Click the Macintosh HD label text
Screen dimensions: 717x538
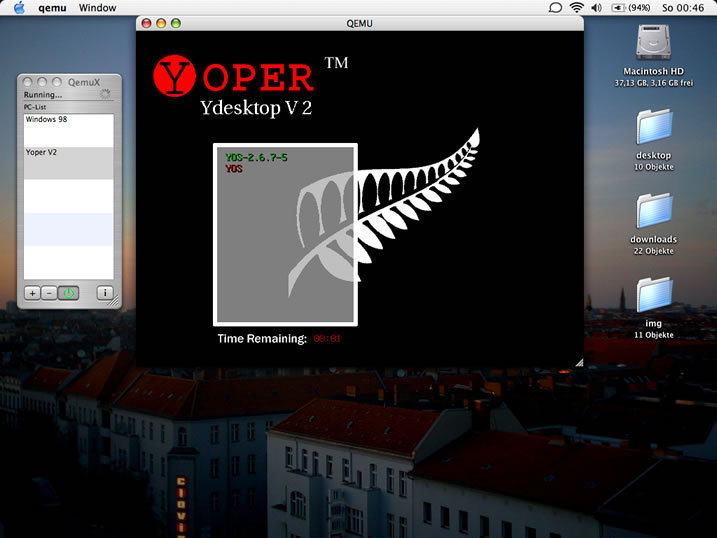653,71
